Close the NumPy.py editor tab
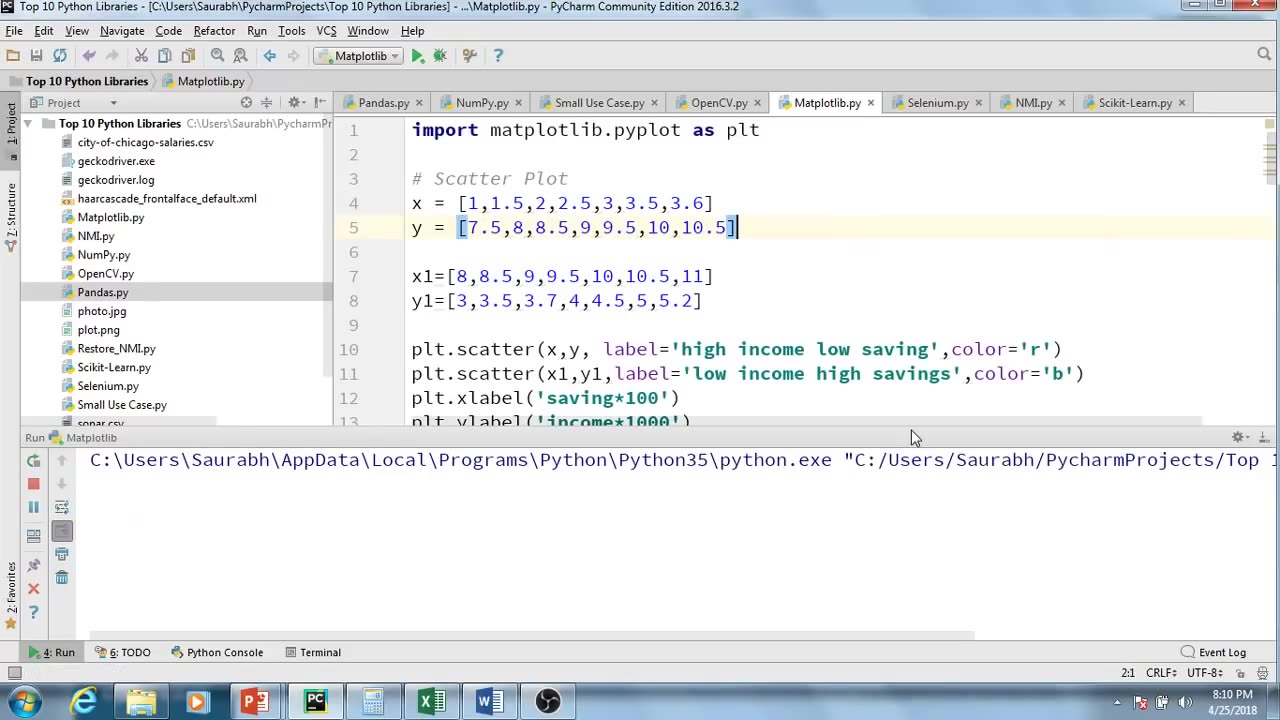 (517, 103)
